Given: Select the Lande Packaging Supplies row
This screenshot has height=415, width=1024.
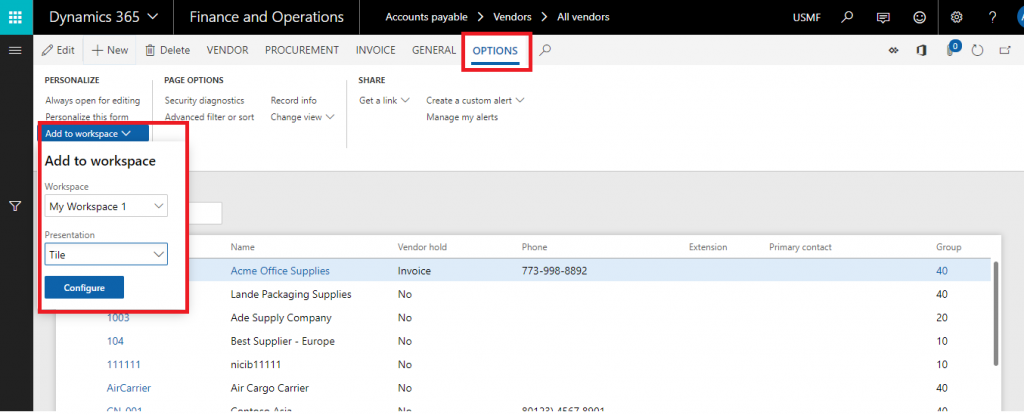Looking at the screenshot, I should point(522,294).
